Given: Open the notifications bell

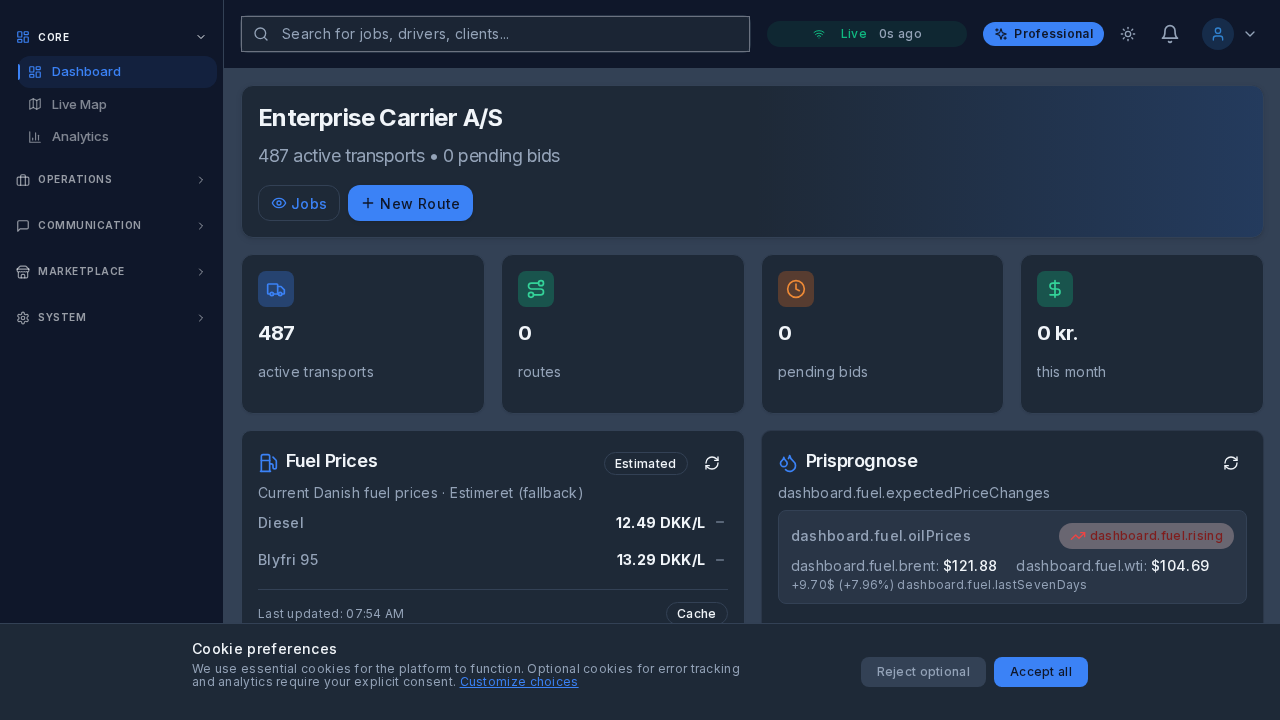Looking at the screenshot, I should [x=1169, y=34].
